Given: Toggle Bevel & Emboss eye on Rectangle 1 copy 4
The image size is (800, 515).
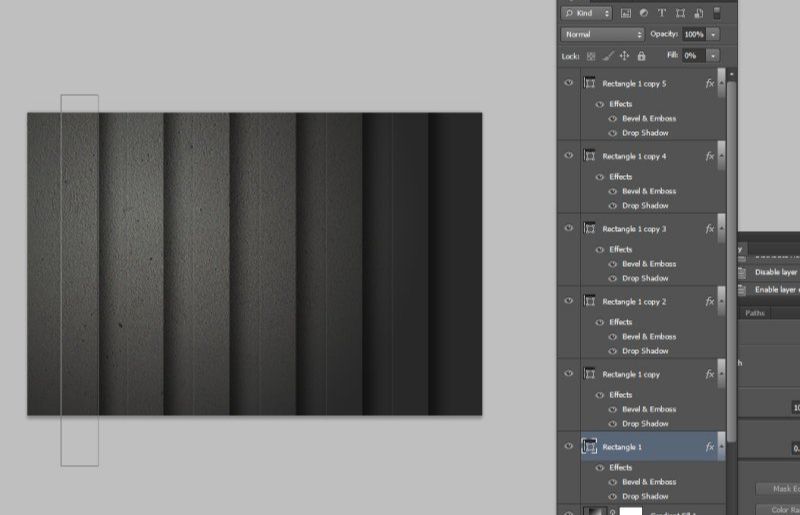Looking at the screenshot, I should click(x=613, y=191).
